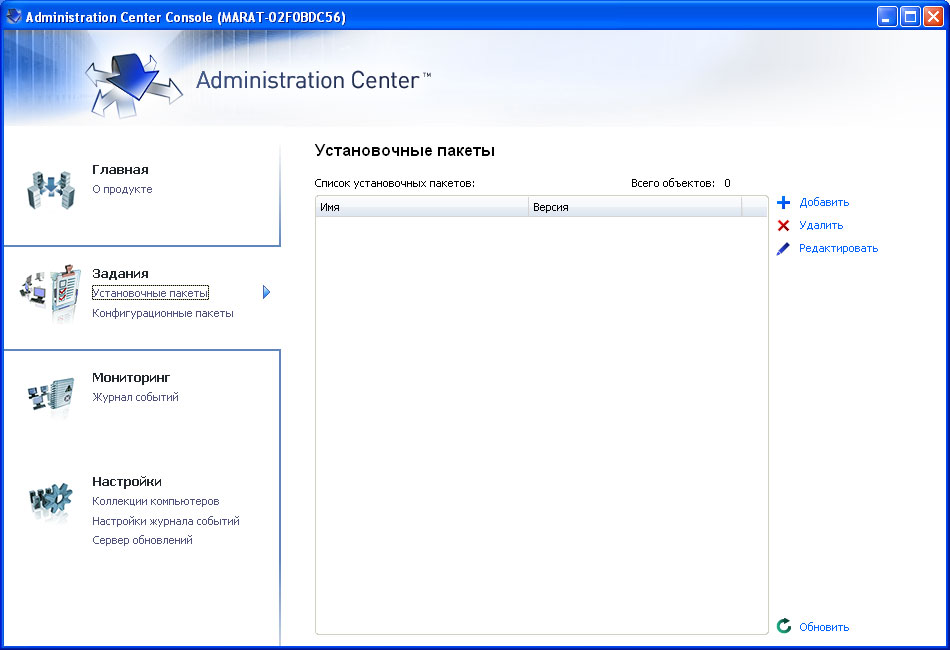Open Коллекции компьютеров settings
The height and width of the screenshot is (650, 950).
point(155,502)
